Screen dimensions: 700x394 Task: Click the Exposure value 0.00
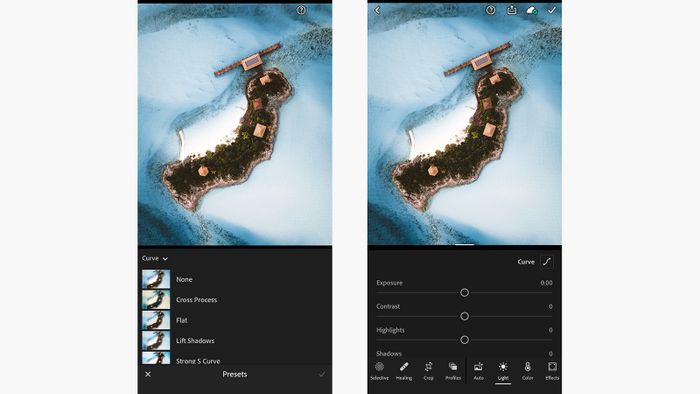(x=546, y=283)
